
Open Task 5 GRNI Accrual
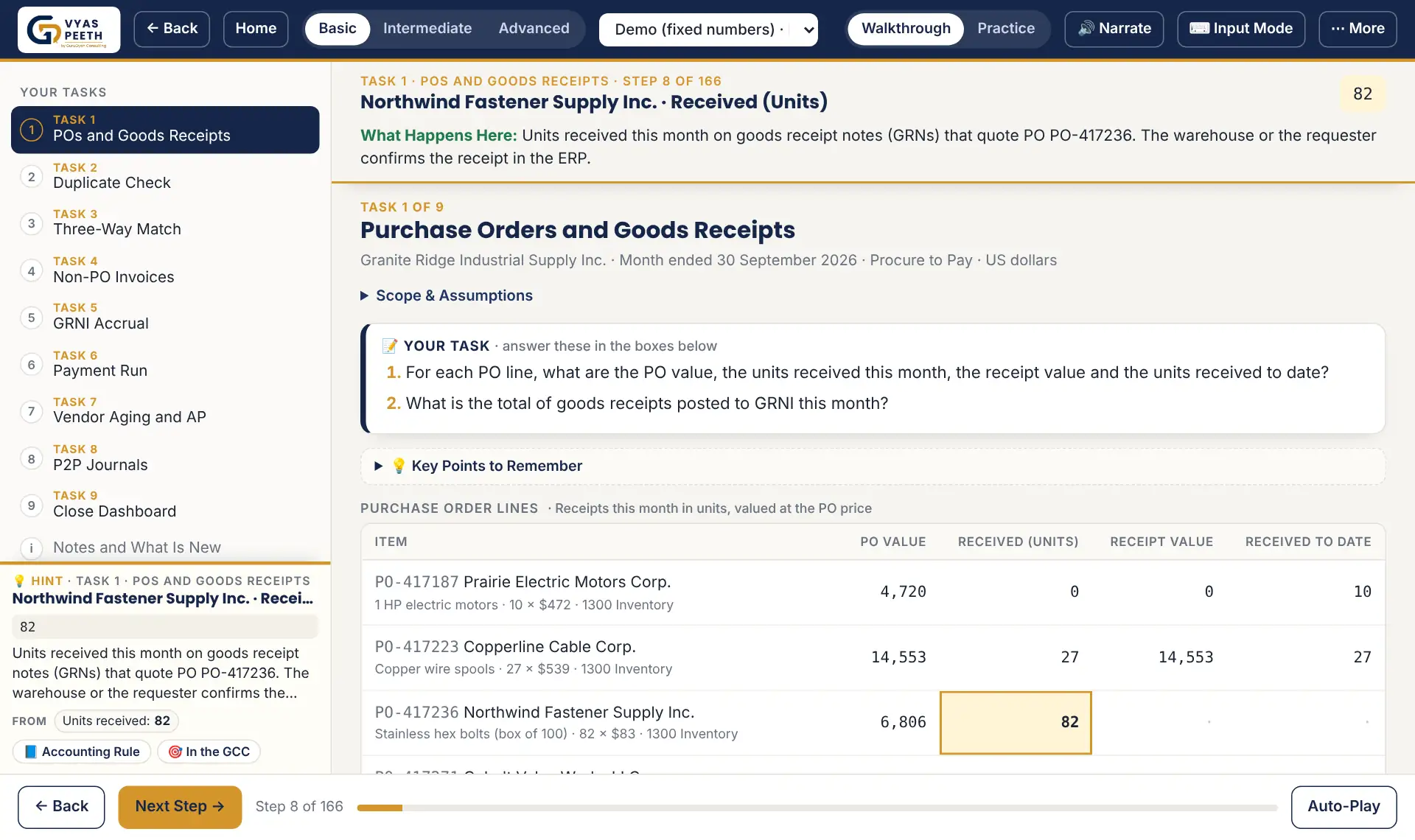point(165,318)
